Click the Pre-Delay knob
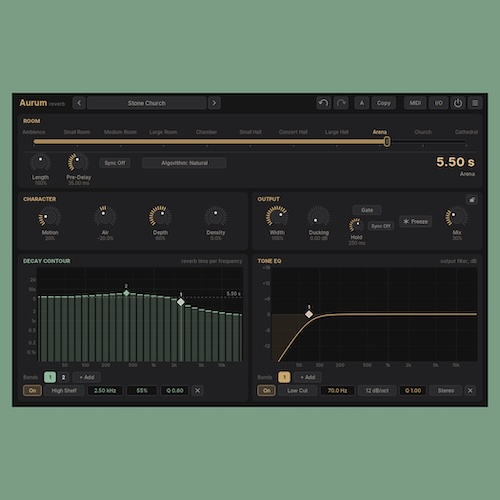This screenshot has height=500, width=500. (78, 162)
